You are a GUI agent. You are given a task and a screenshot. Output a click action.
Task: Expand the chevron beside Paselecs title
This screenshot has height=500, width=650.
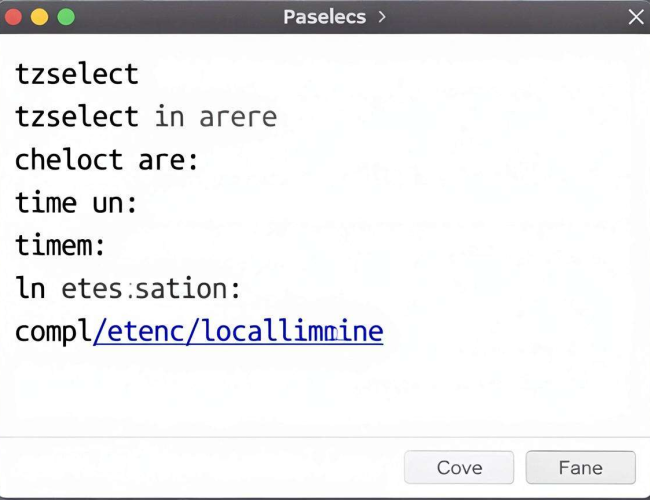point(382,17)
